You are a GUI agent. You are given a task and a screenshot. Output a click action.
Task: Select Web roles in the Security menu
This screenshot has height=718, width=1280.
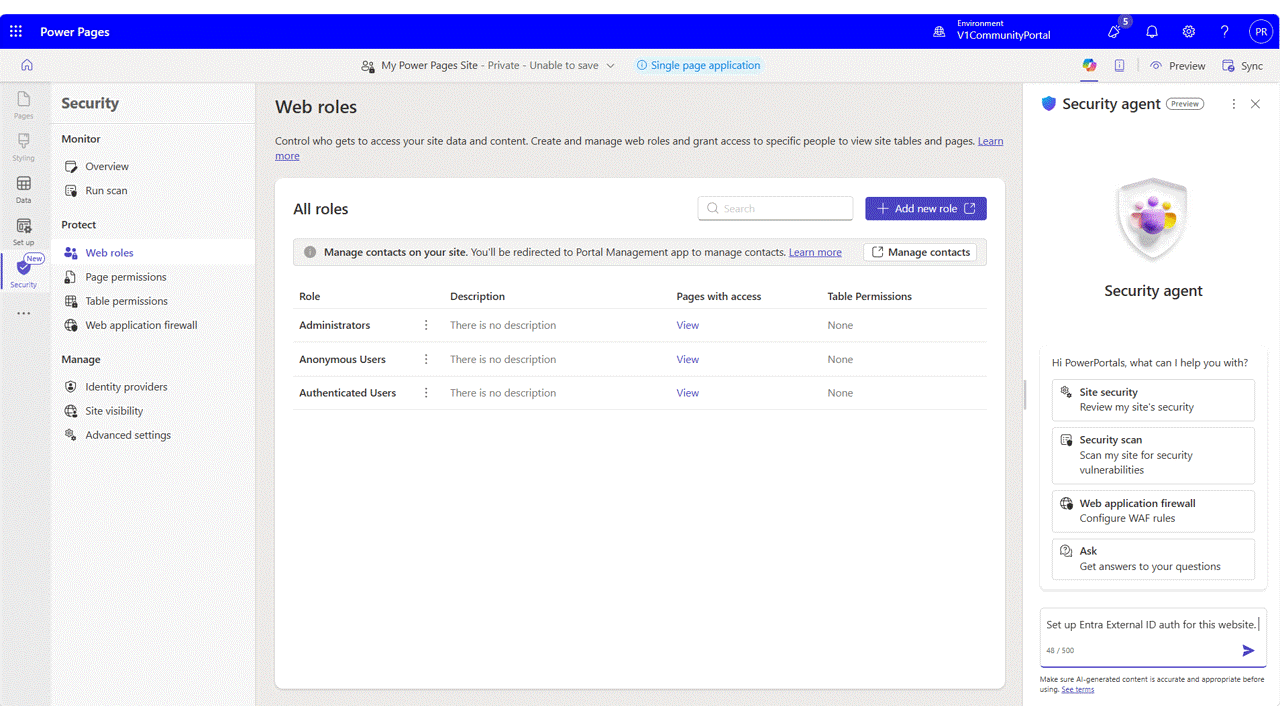[153, 253]
